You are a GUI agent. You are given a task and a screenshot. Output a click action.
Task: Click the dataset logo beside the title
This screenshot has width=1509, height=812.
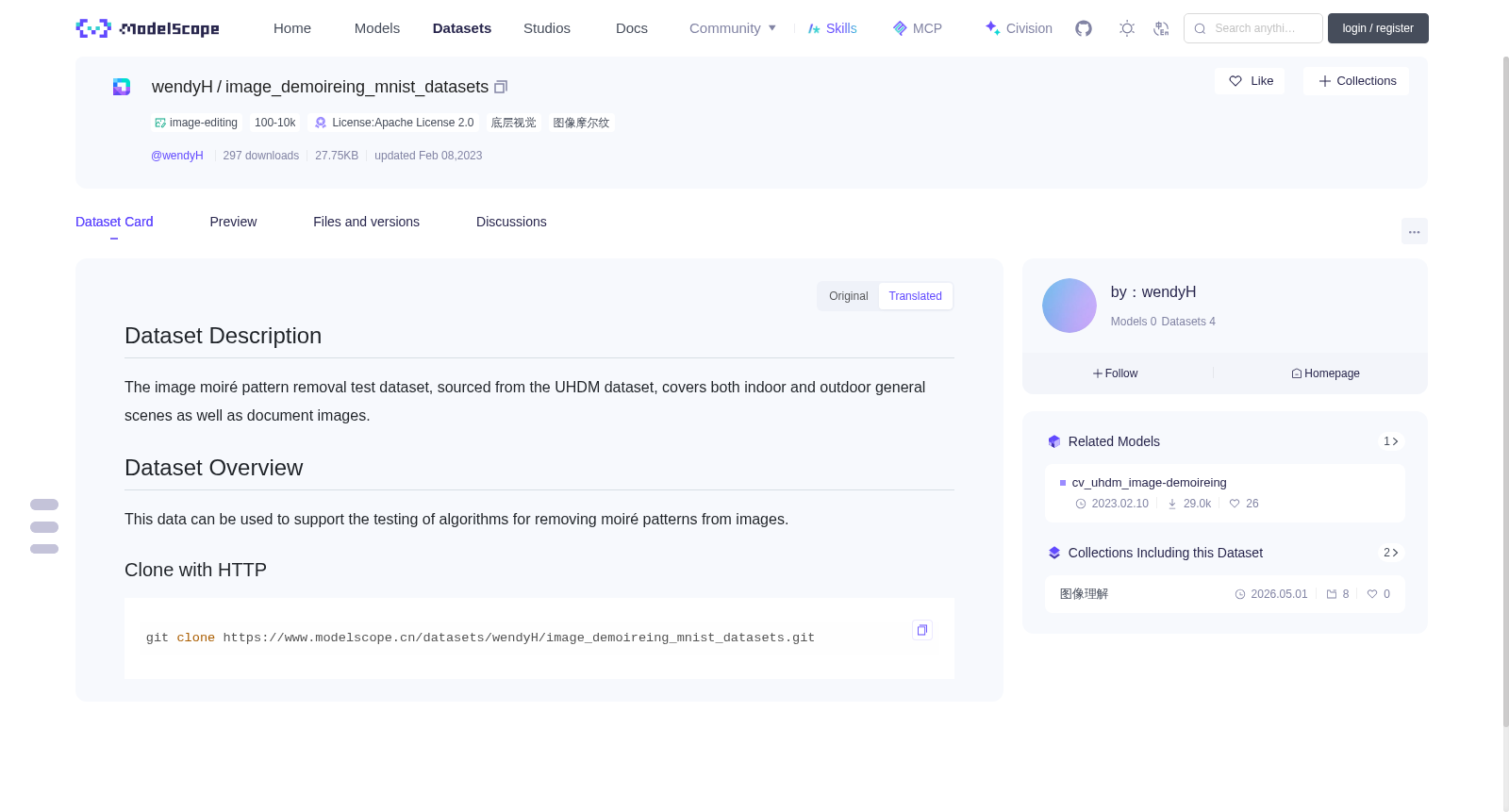tap(122, 87)
